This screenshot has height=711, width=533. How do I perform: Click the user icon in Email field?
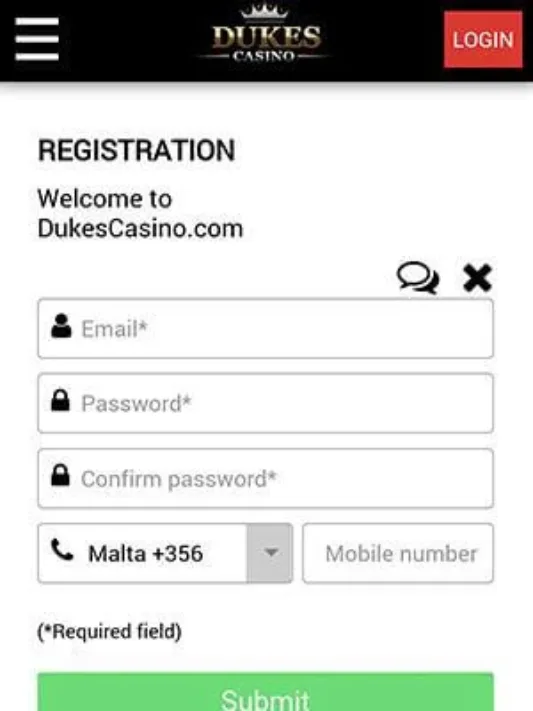61,326
